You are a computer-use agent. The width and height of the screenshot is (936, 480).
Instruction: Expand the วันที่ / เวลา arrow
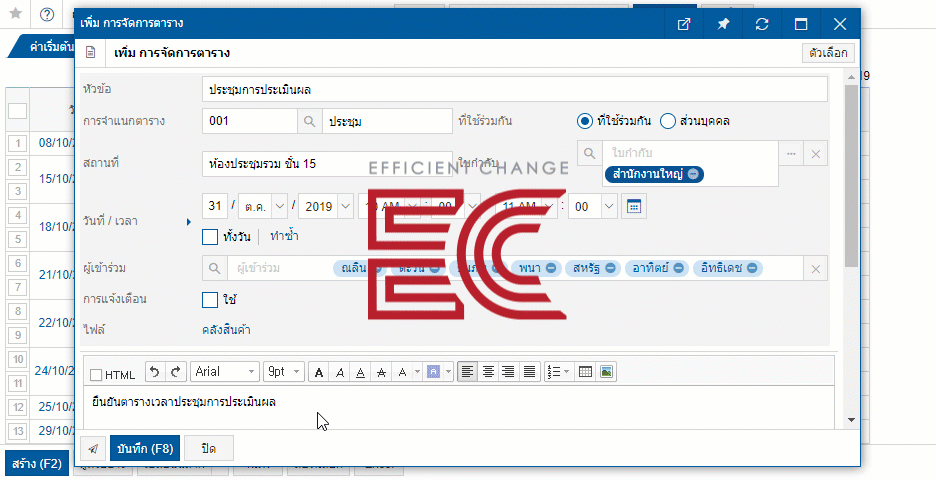click(189, 221)
